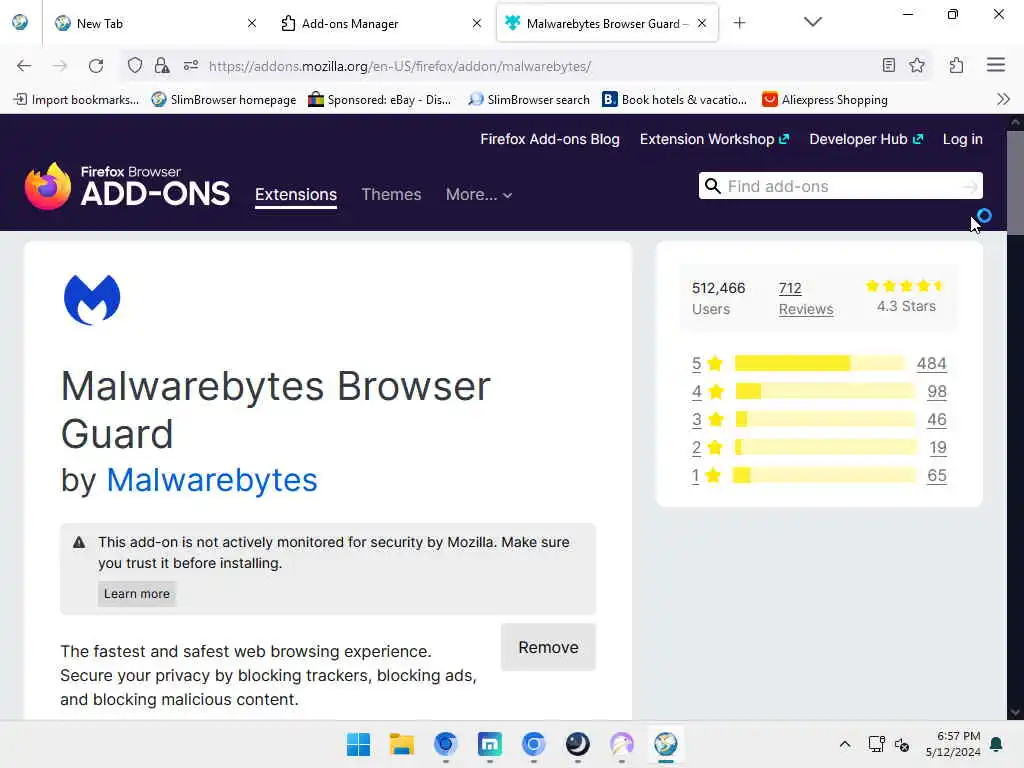Open Import bookmarks bookmark
The width and height of the screenshot is (1024, 768).
coord(77,100)
